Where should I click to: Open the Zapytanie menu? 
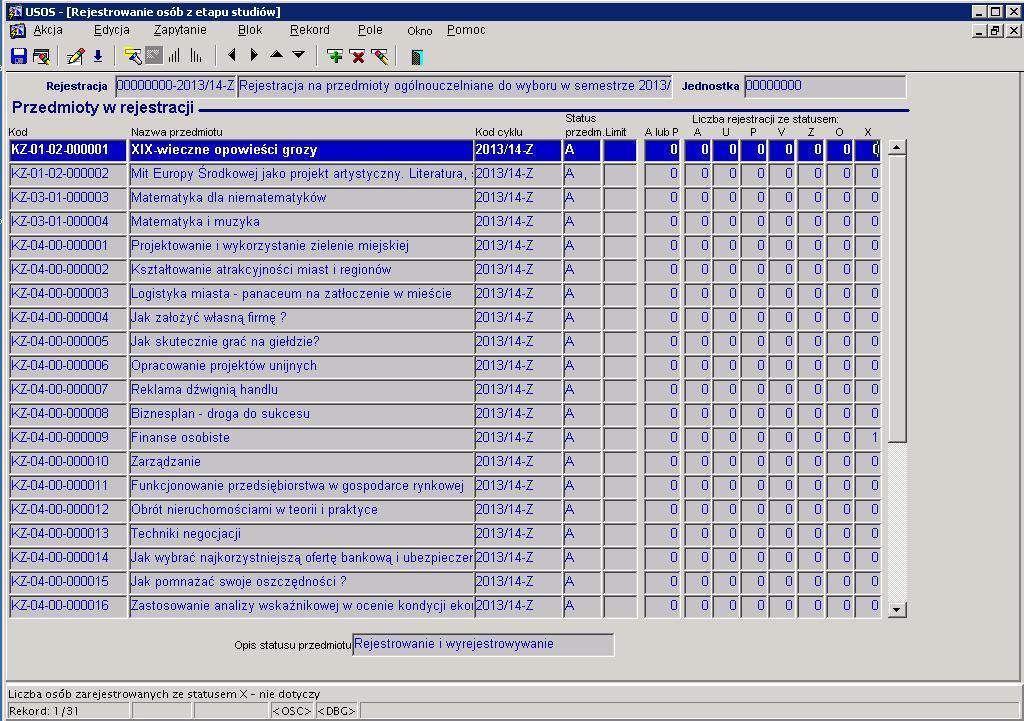coord(180,30)
